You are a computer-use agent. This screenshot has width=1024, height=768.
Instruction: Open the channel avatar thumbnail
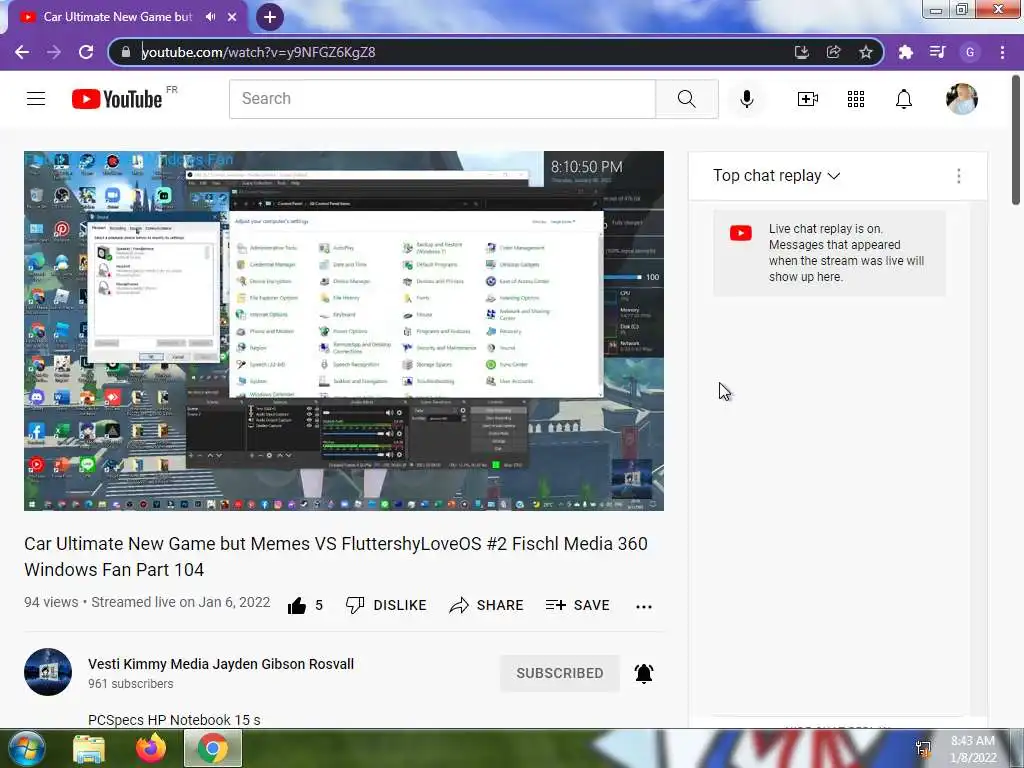pyautogui.click(x=48, y=672)
